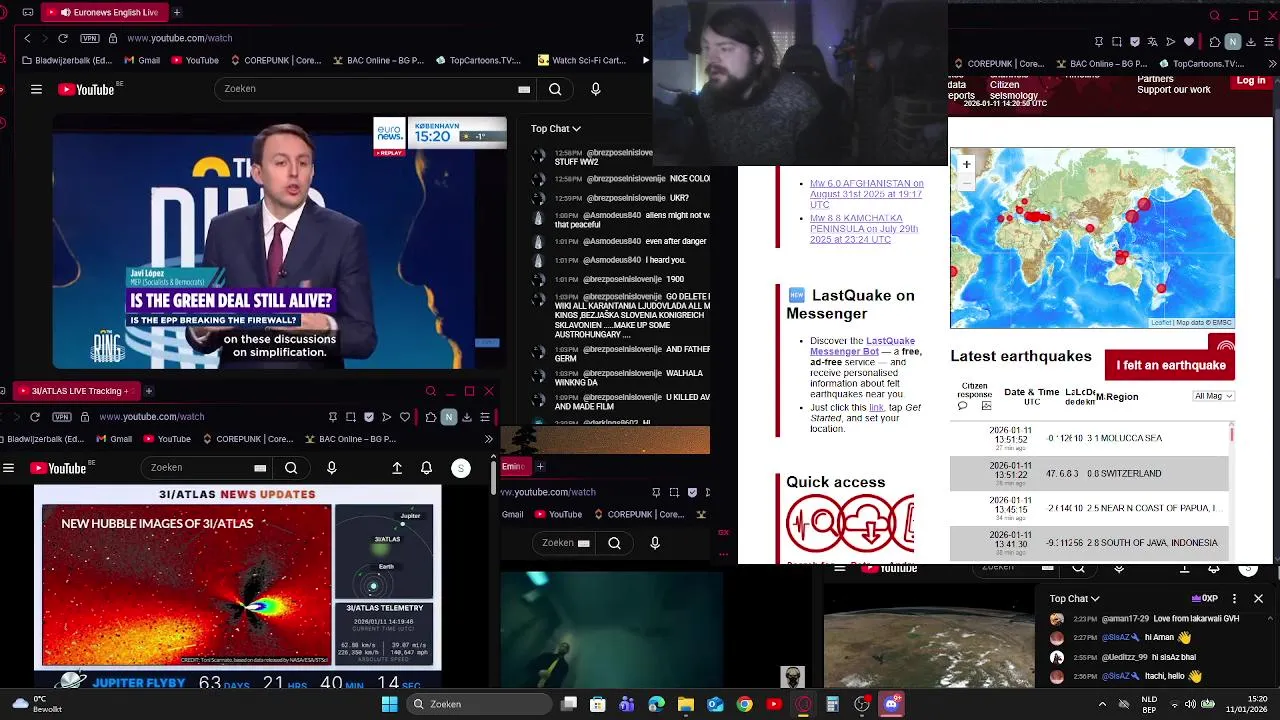Image resolution: width=1280 pixels, height=720 pixels.
Task: Reload the 3I/ATLAS browser page
Action: (35, 416)
